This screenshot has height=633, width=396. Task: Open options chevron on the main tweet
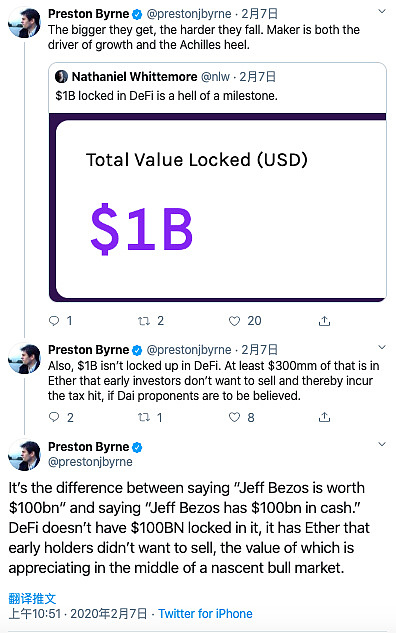[382, 444]
